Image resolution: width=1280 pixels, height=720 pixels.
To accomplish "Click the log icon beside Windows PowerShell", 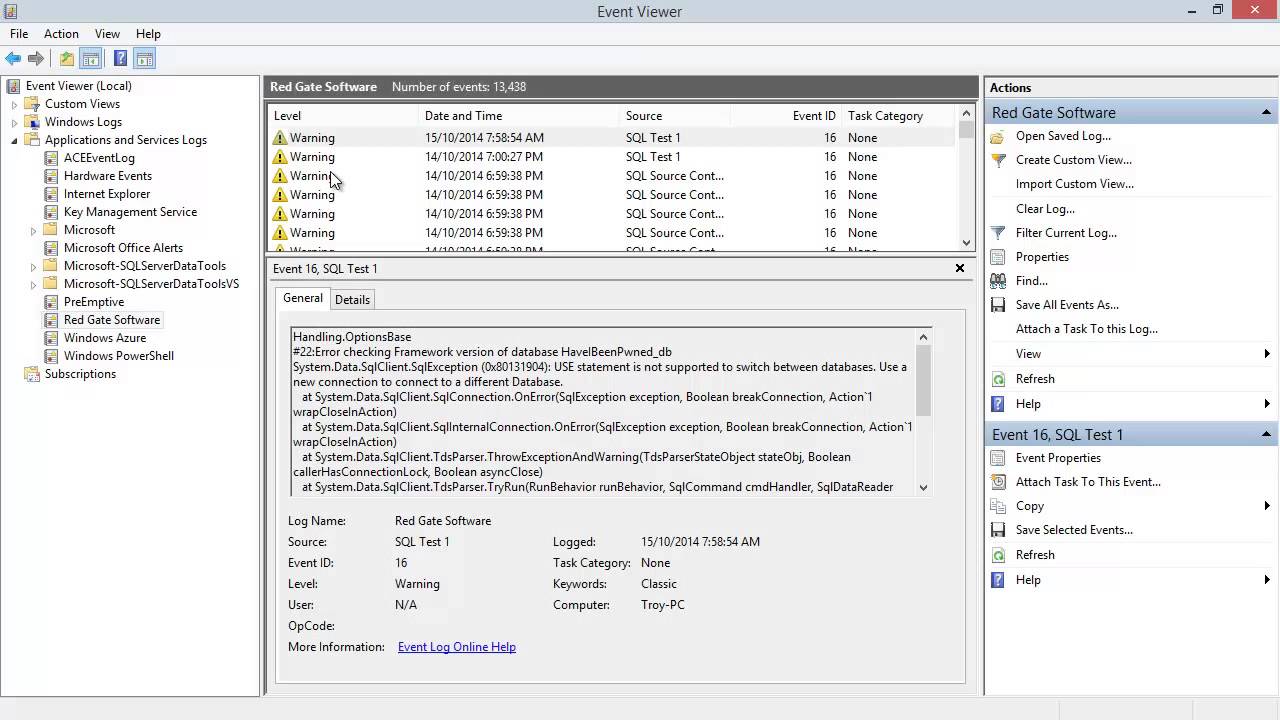I will pyautogui.click(x=52, y=356).
